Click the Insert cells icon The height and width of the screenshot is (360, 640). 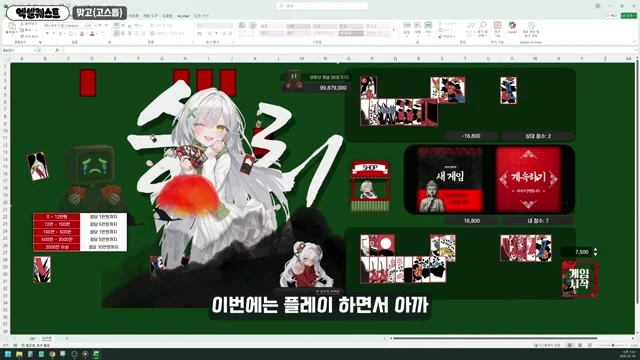pyautogui.click(x=407, y=26)
